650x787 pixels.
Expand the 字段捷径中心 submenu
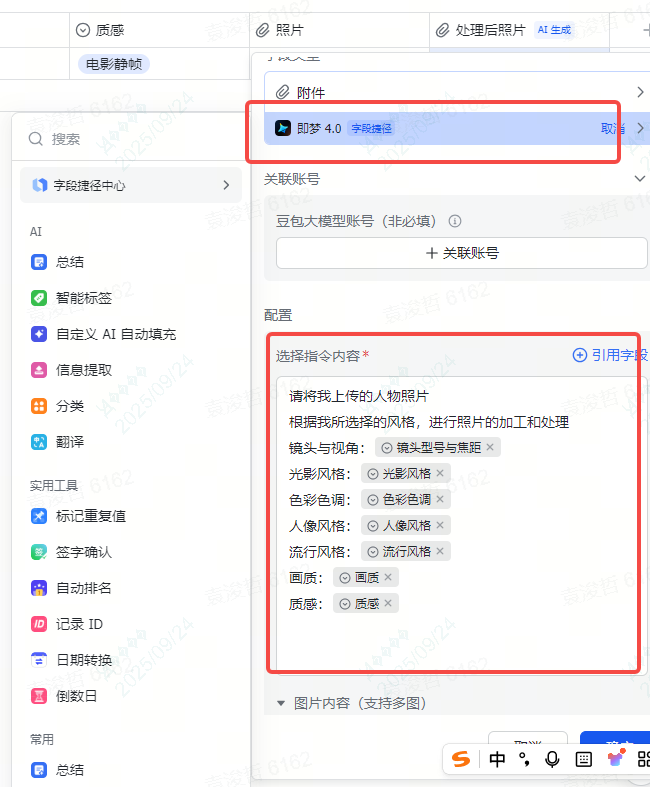point(226,185)
